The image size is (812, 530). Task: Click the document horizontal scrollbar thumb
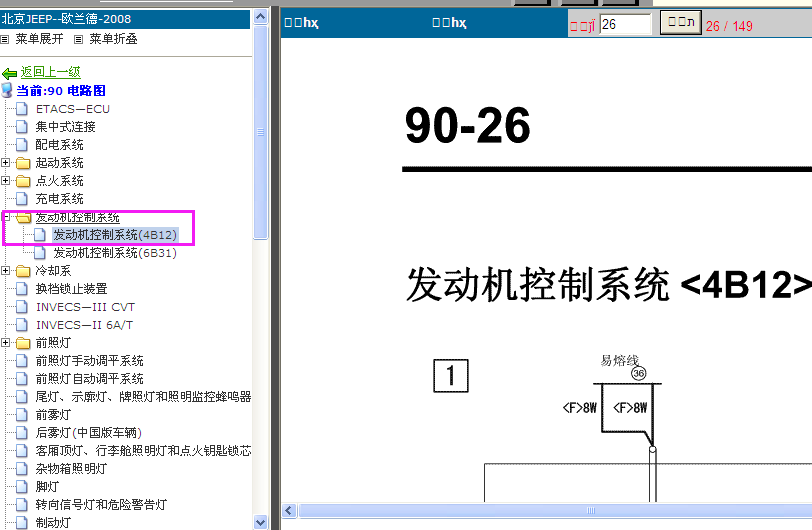(x=555, y=510)
